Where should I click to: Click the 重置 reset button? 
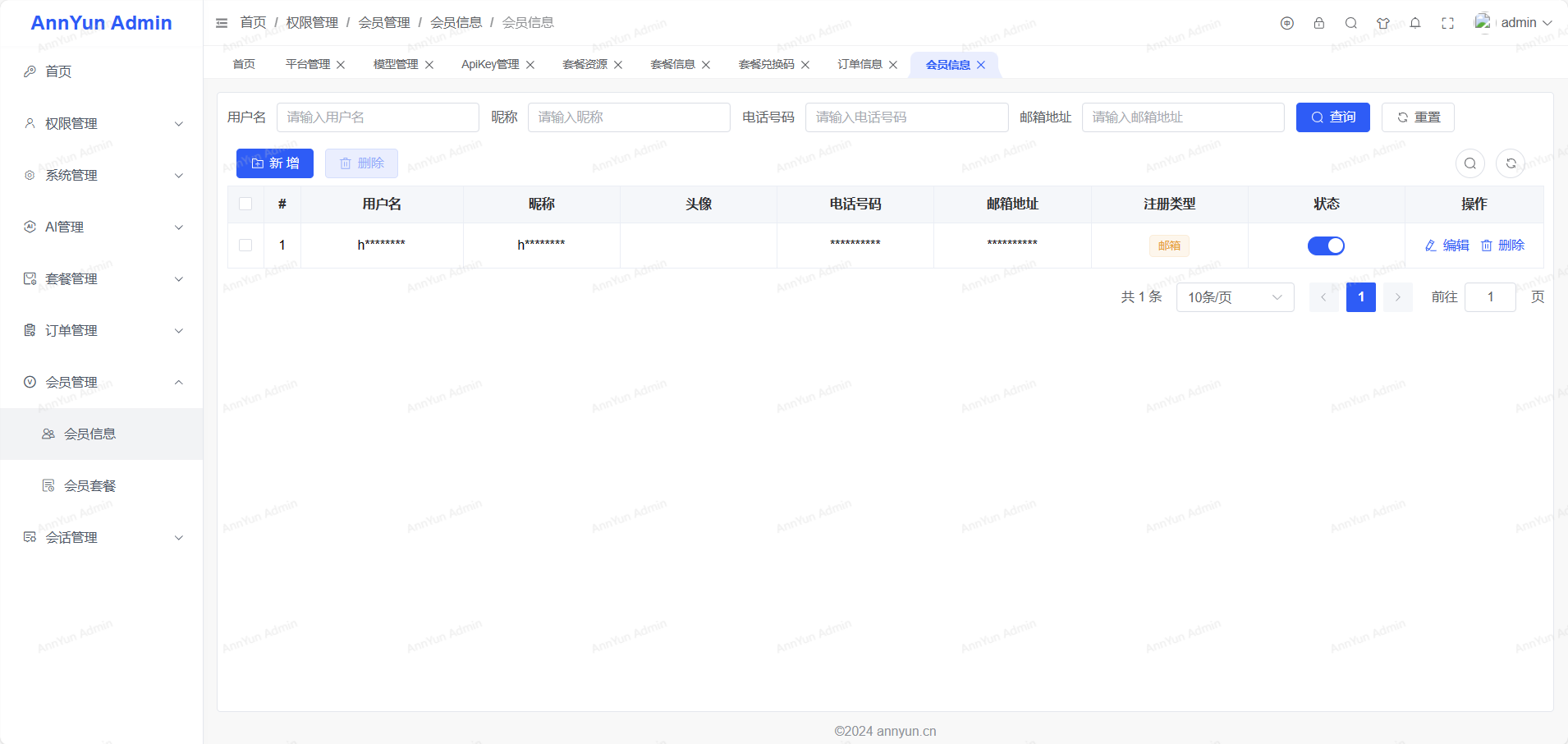tap(1418, 117)
